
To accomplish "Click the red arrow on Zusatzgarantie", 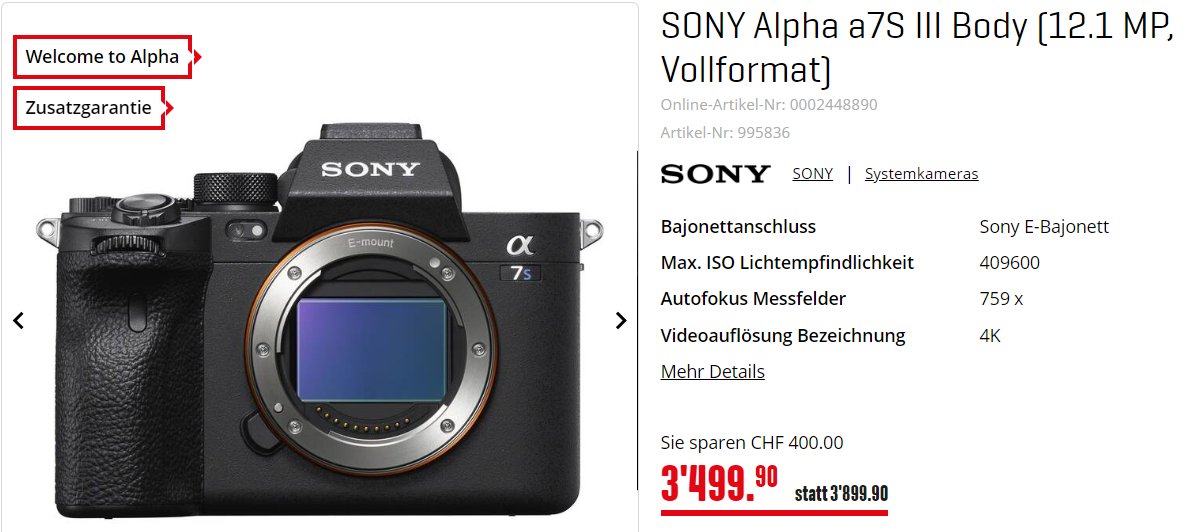I will tap(170, 108).
